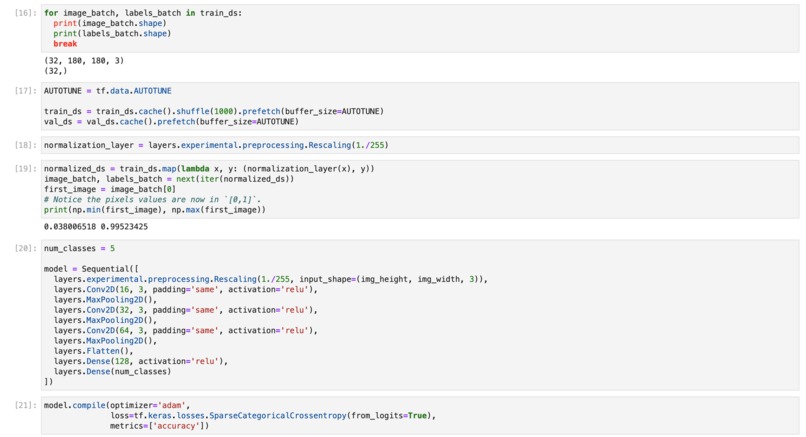Click the [20]: cell prompt label

click(x=26, y=248)
